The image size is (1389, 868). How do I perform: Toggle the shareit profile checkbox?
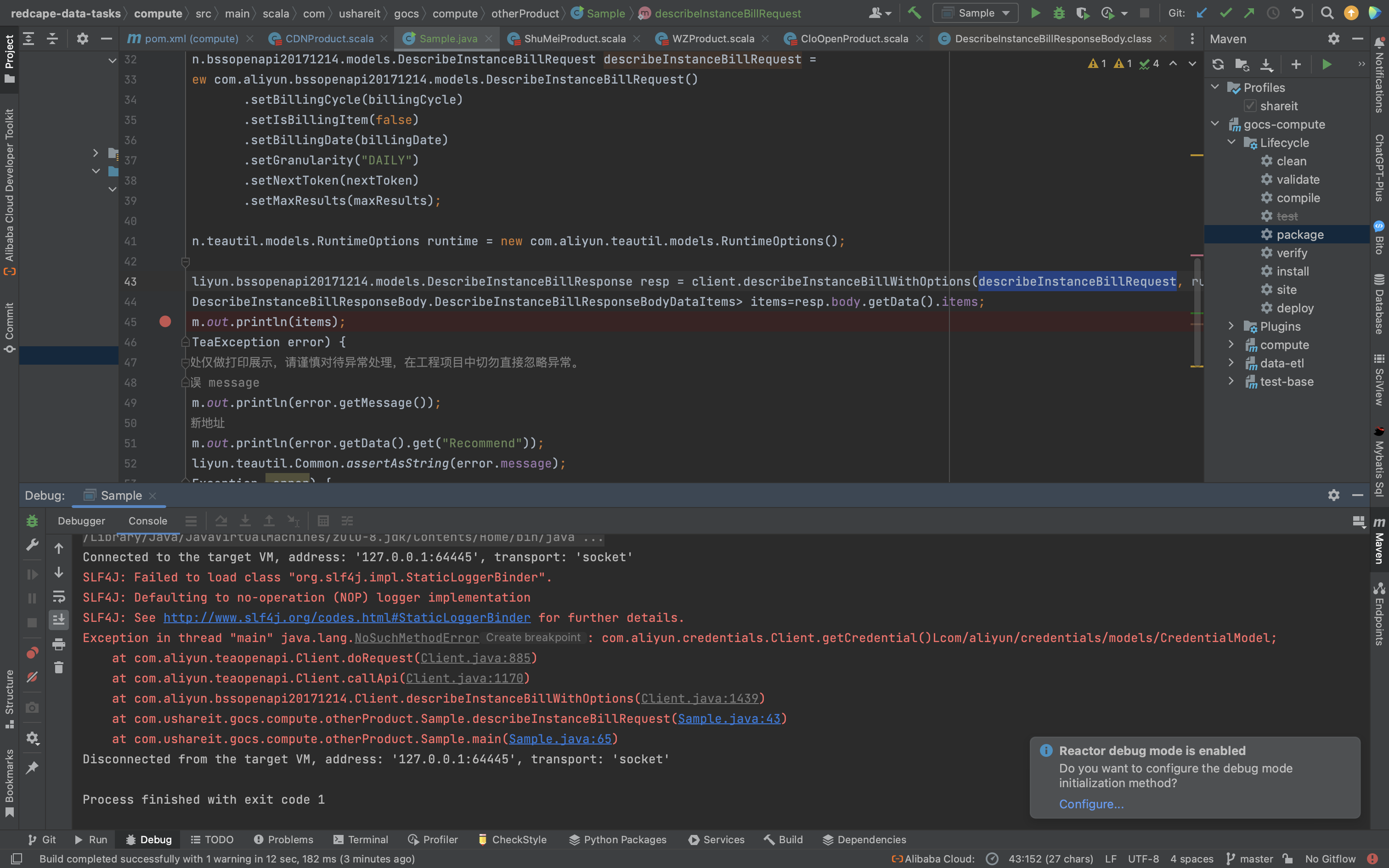click(x=1250, y=106)
